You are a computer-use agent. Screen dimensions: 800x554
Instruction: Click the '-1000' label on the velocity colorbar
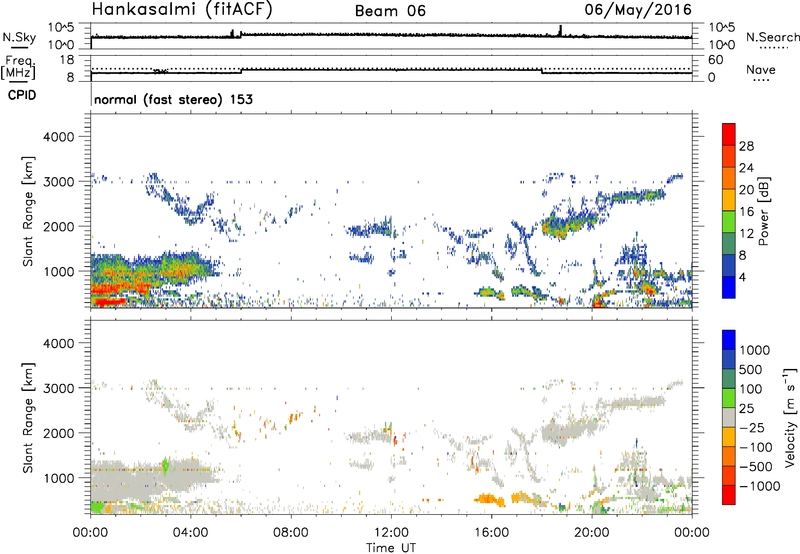click(x=760, y=486)
